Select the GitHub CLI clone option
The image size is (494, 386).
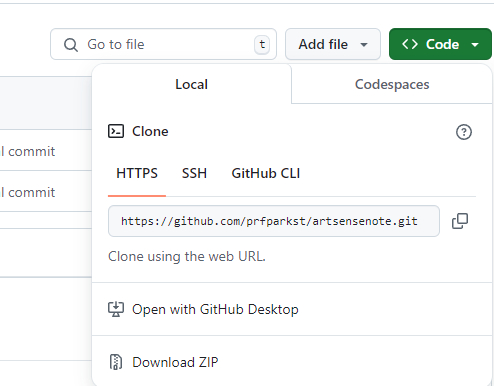pos(266,173)
